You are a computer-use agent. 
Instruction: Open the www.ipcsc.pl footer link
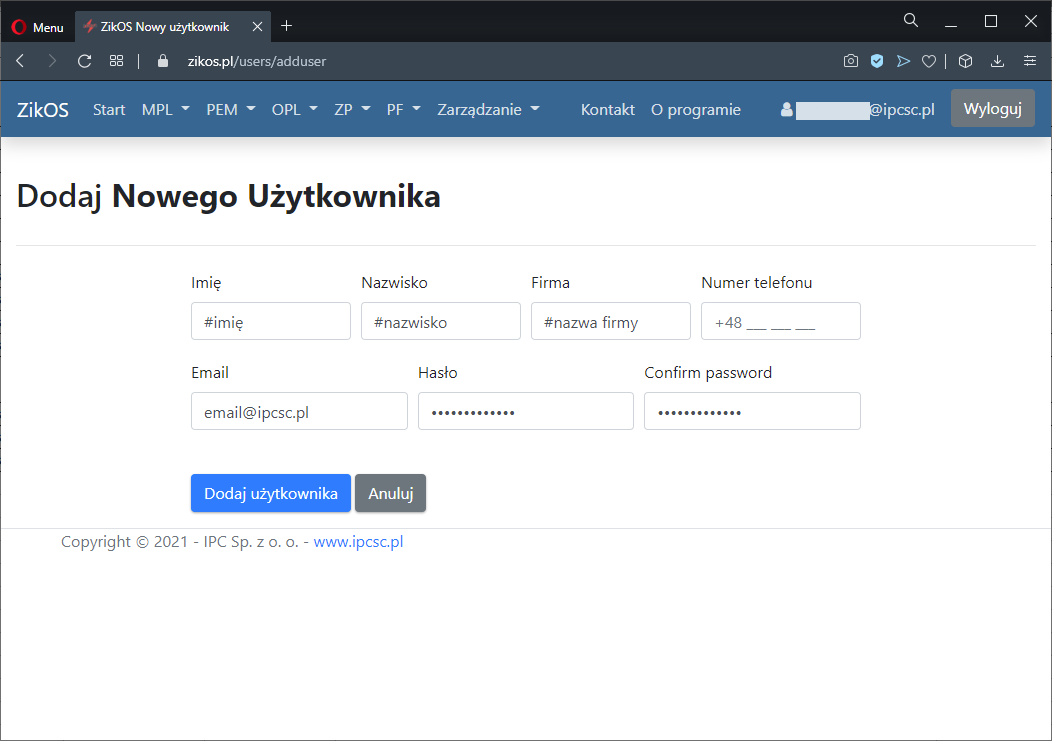[x=358, y=542]
